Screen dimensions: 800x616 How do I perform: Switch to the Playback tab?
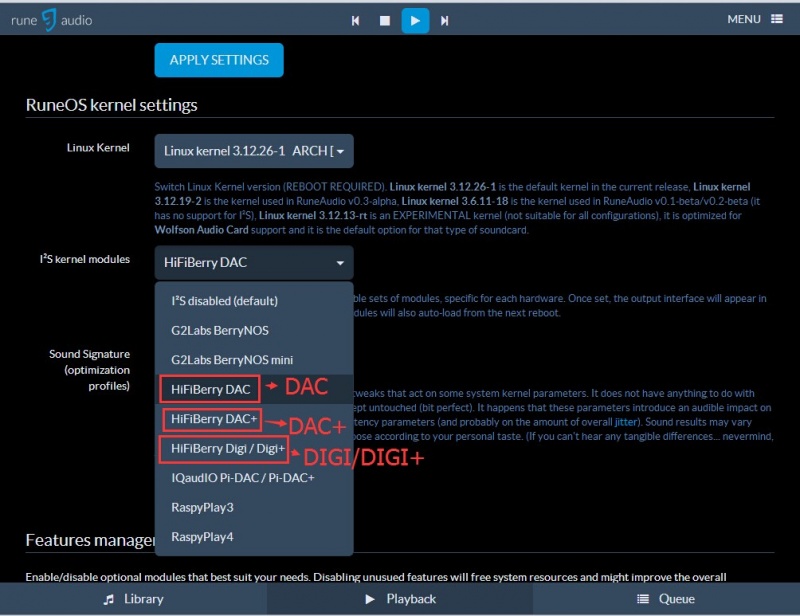click(401, 599)
